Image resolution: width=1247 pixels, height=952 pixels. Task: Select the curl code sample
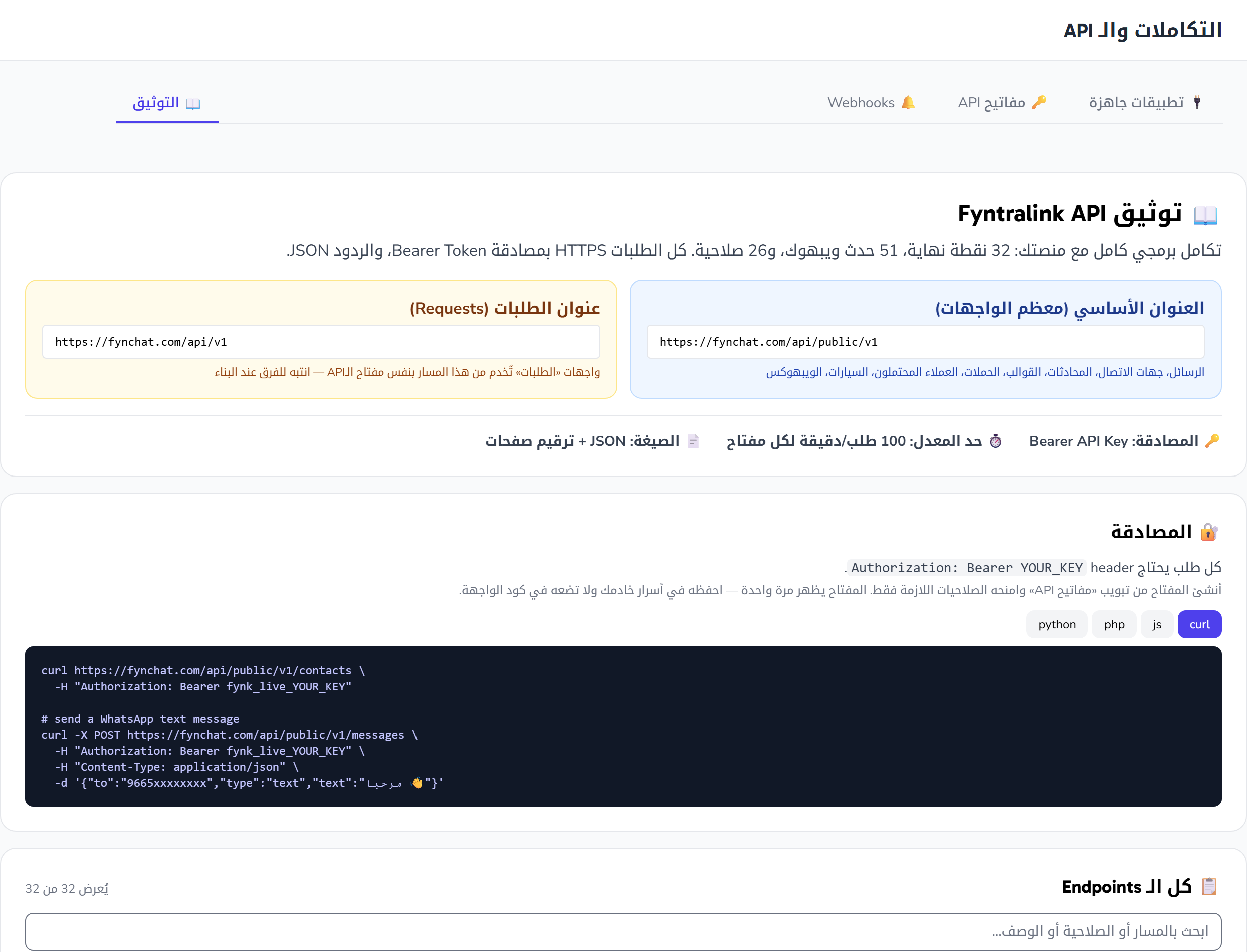[1199, 624]
